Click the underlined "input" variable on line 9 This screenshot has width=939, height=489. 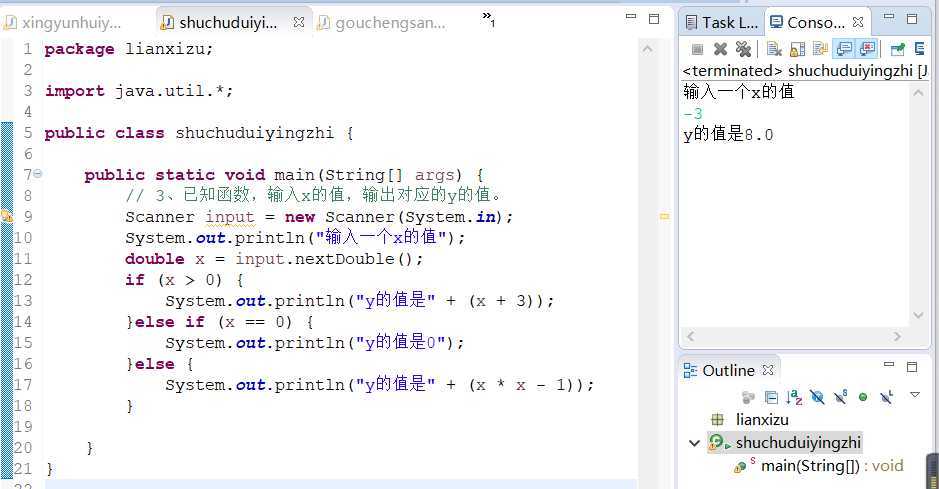pyautogui.click(x=230, y=217)
